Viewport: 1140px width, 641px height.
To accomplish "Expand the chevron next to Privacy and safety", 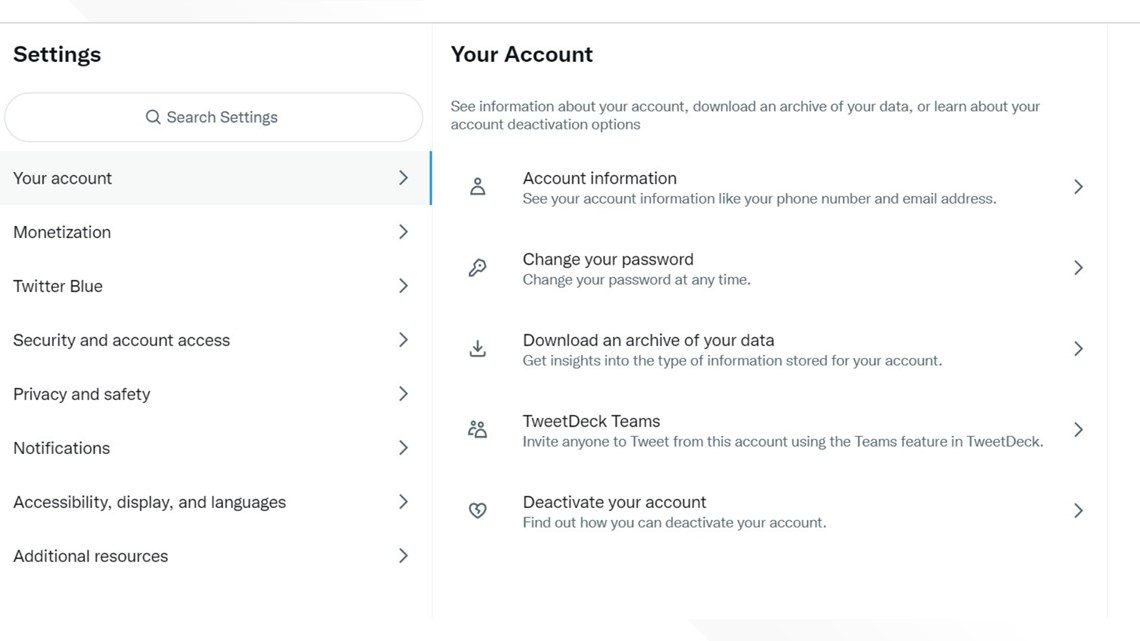I will (404, 394).
